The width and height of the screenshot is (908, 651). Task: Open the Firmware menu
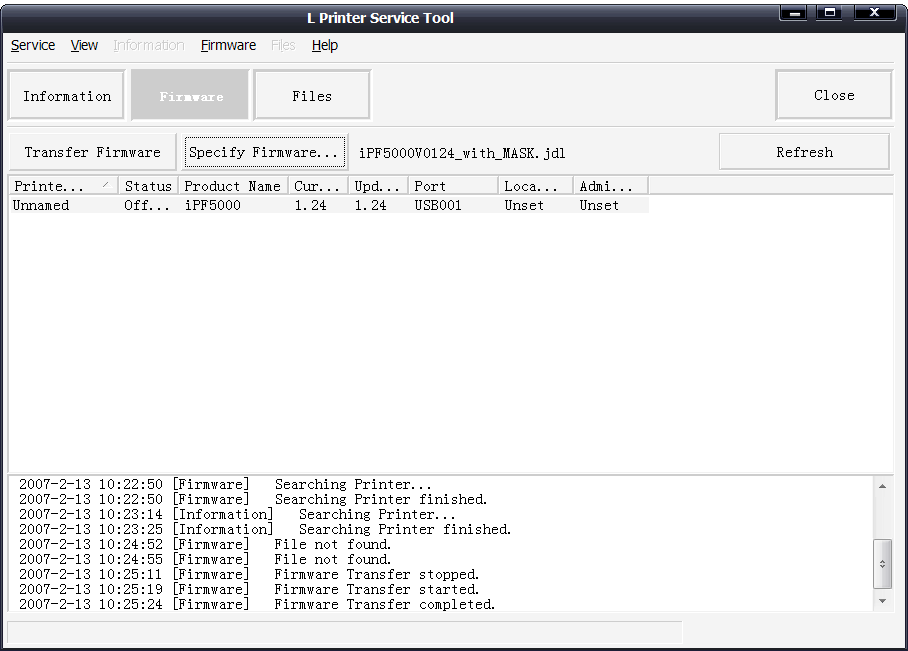[228, 45]
